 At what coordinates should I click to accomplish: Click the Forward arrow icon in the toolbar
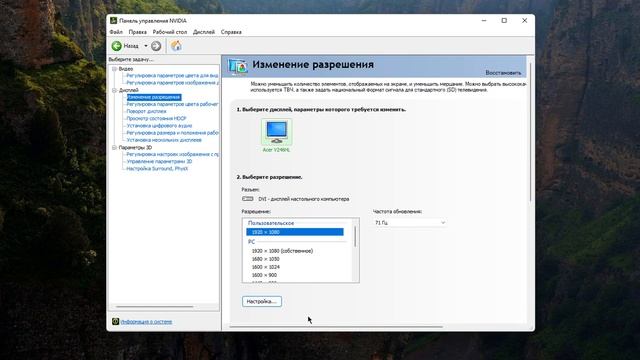[156, 46]
